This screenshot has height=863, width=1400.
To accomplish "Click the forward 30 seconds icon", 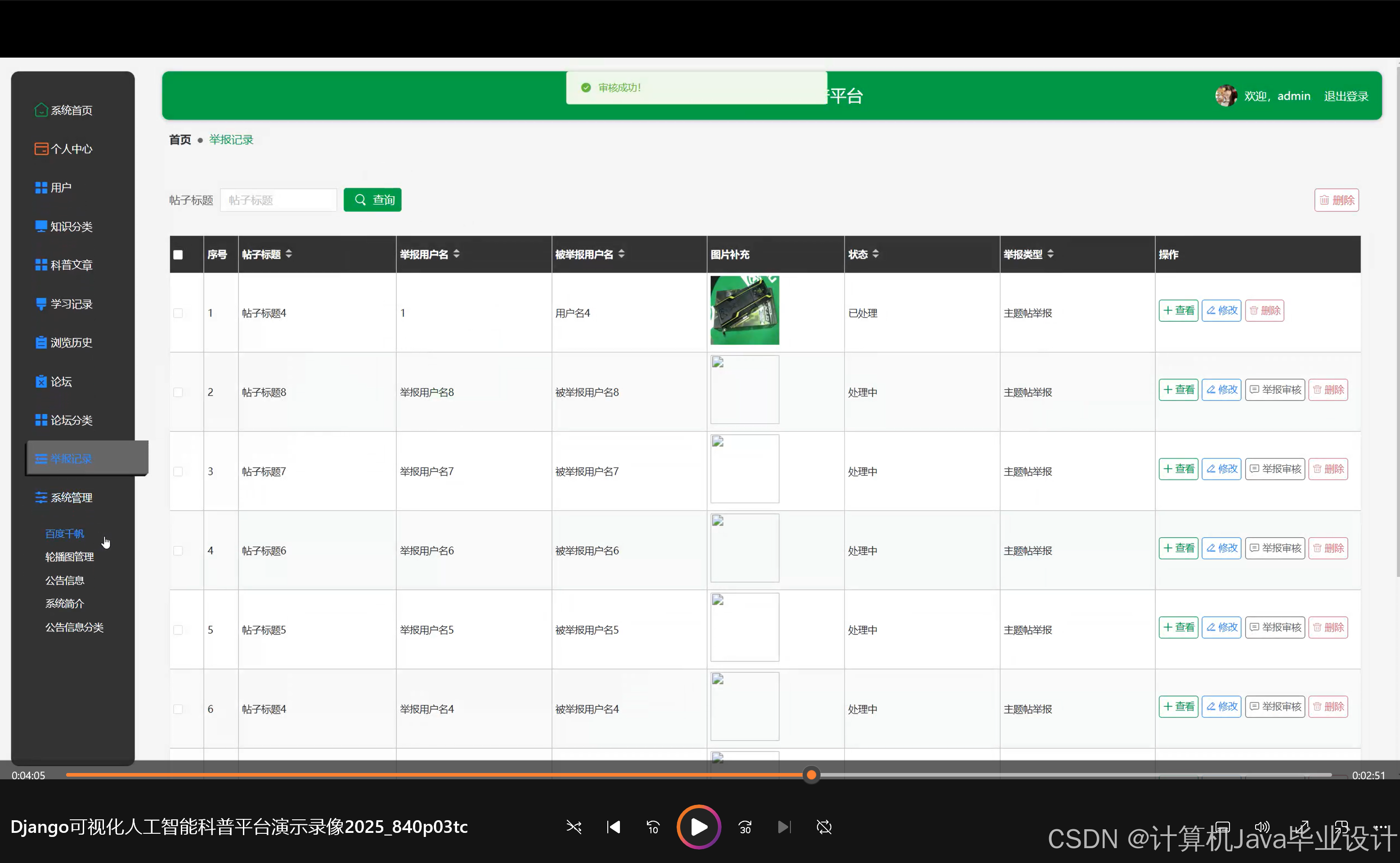I will [745, 827].
